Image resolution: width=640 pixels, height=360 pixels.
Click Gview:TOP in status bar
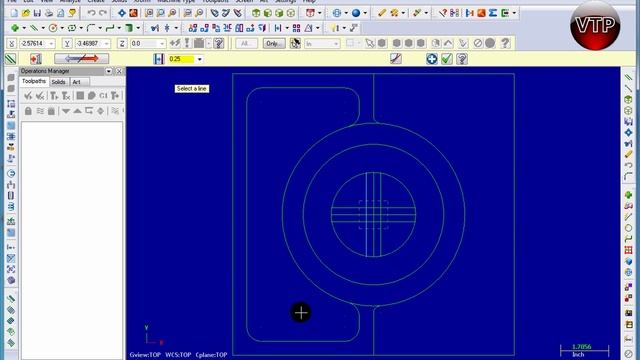tap(145, 355)
